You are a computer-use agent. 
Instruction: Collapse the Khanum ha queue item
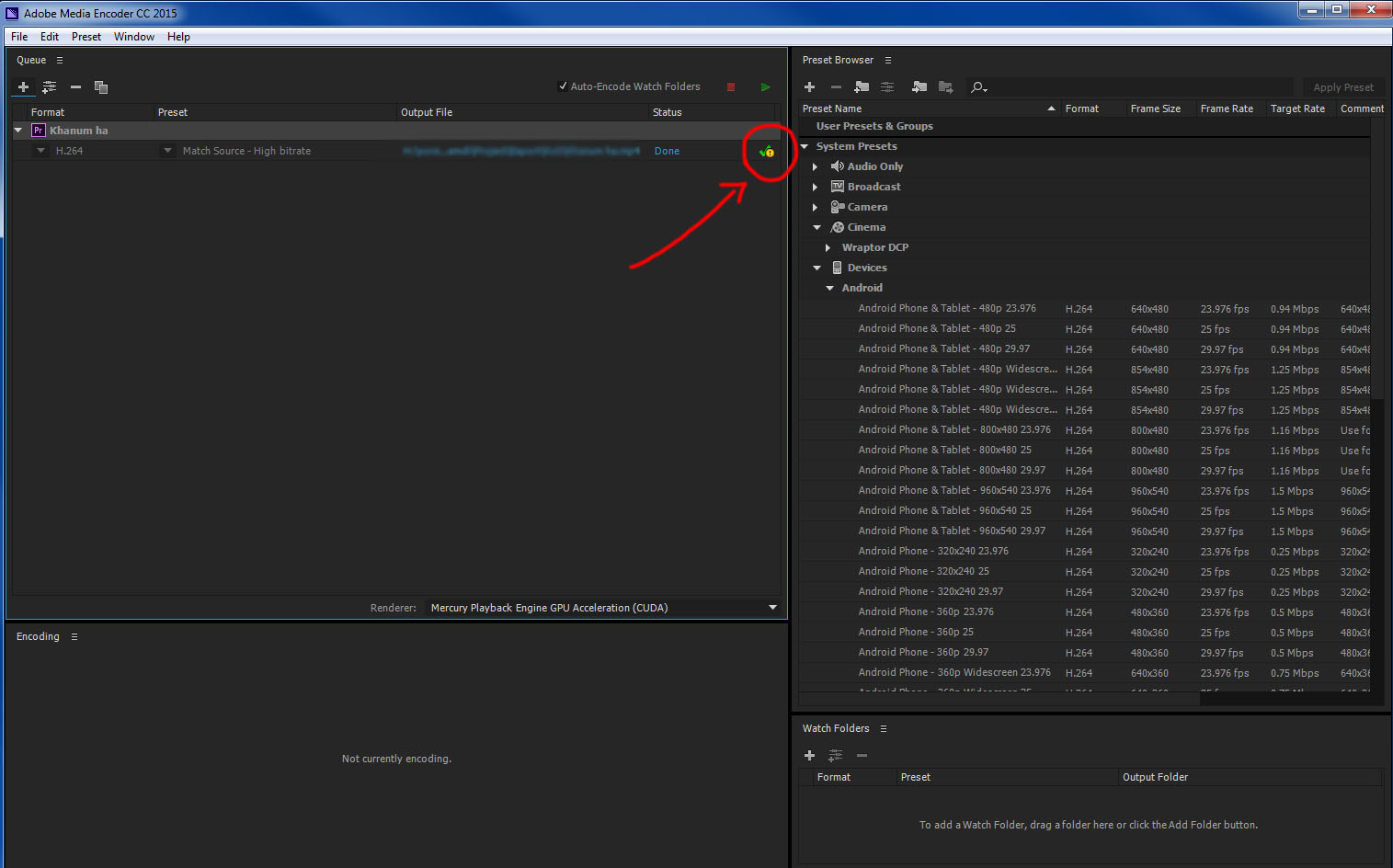[18, 131]
